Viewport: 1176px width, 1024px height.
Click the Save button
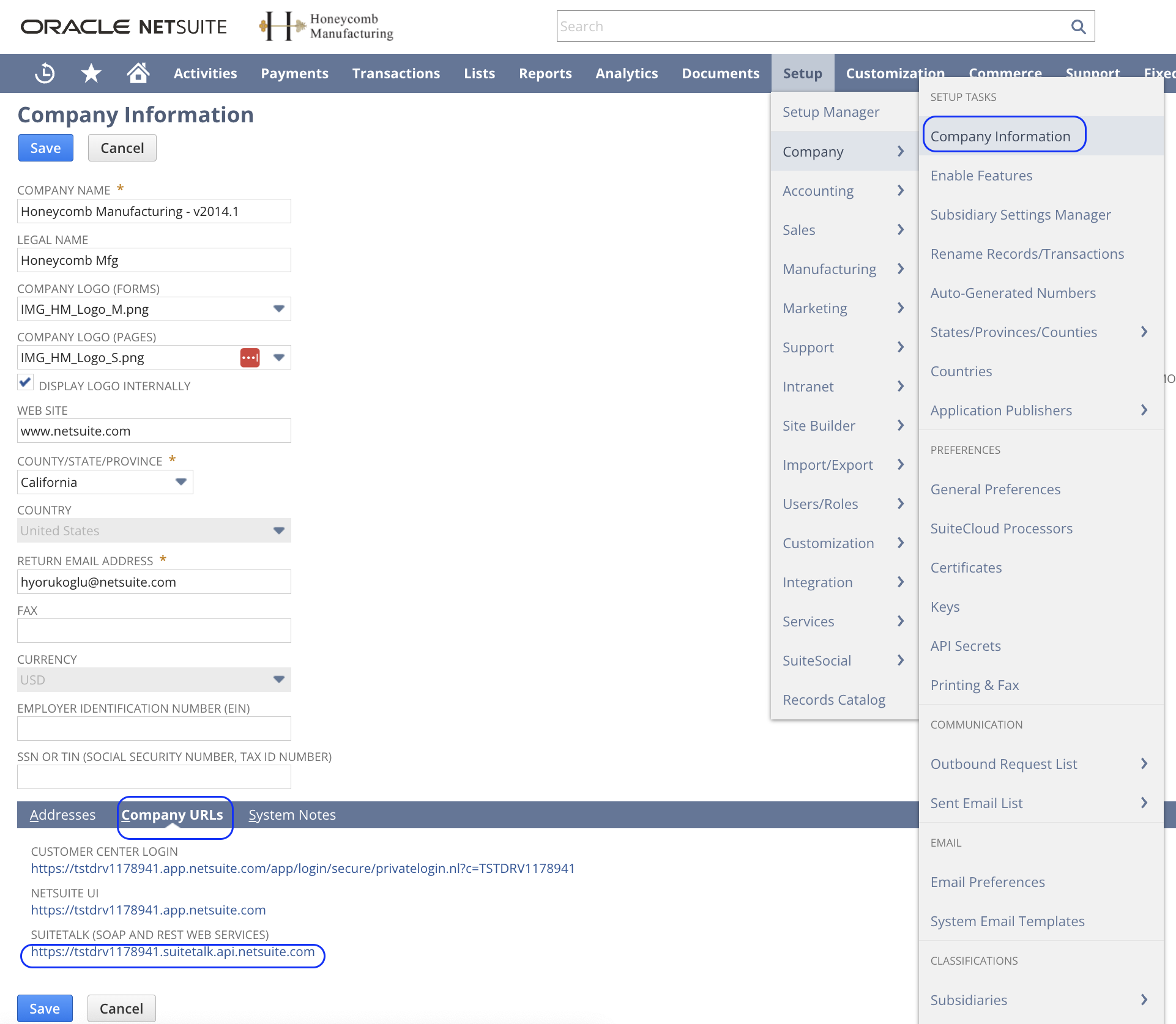(45, 147)
